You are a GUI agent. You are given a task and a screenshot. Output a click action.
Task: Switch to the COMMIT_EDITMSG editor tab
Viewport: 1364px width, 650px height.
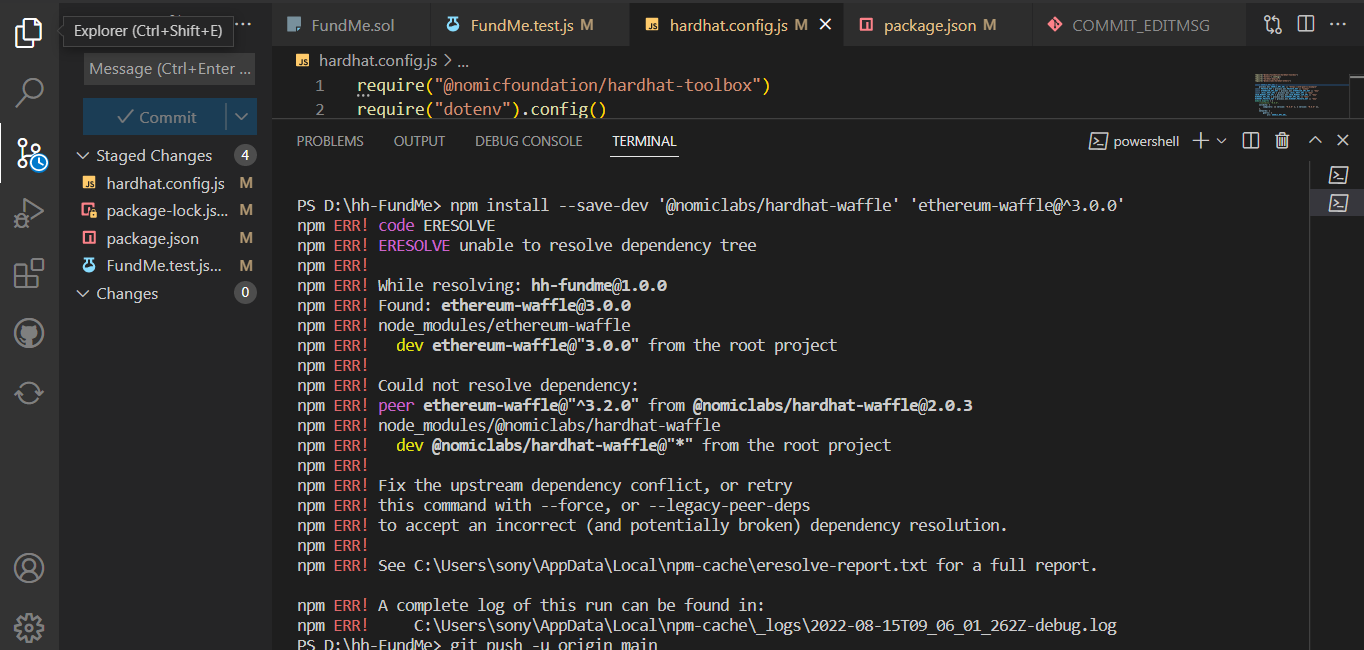(1139, 24)
